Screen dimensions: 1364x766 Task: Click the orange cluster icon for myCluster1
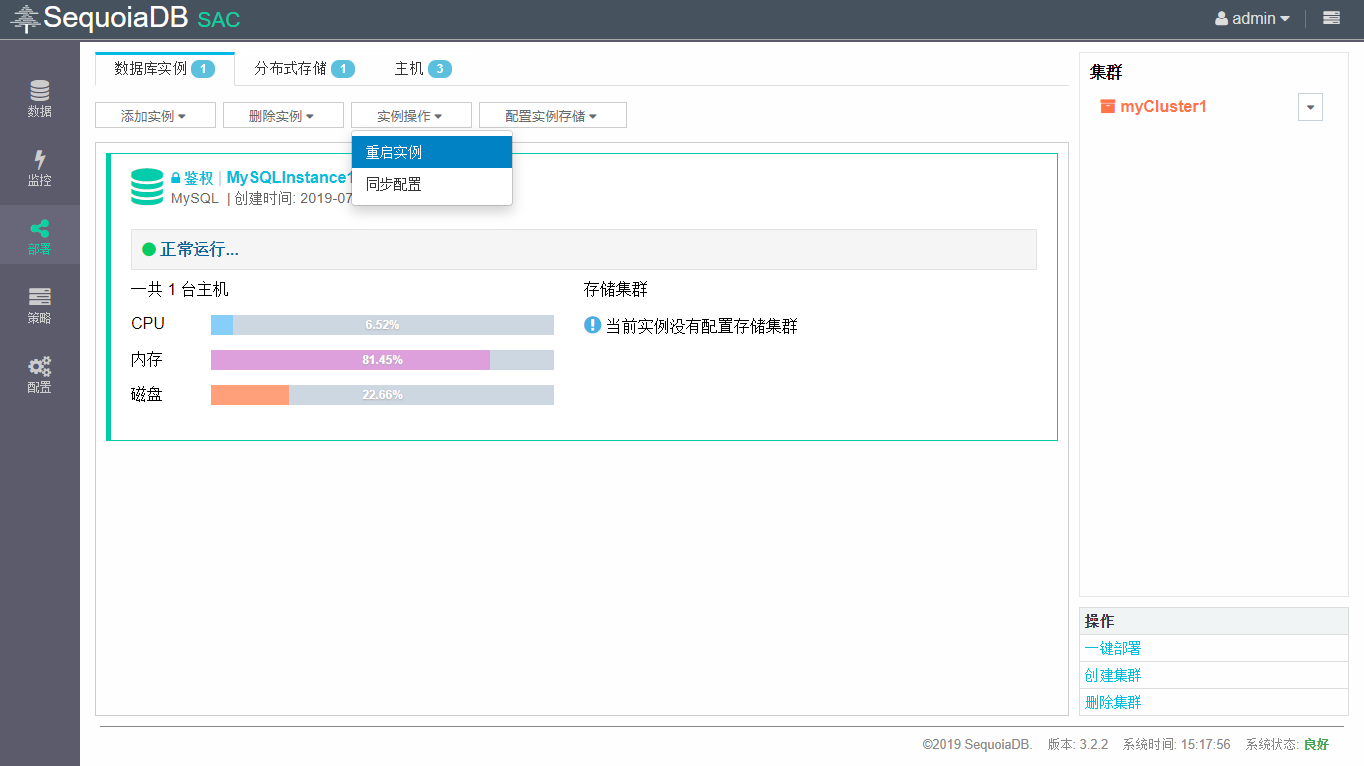pyautogui.click(x=1107, y=106)
